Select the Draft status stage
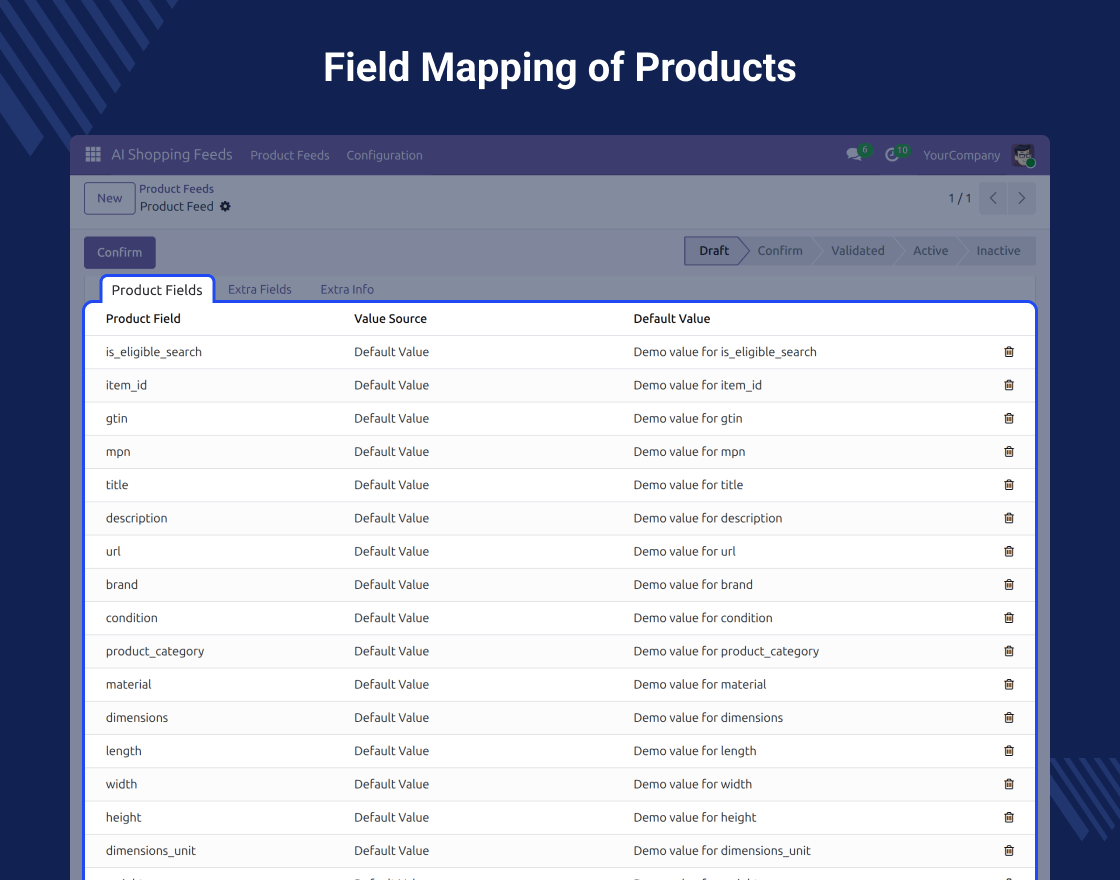Screen dimensions: 1120x880 (714, 251)
